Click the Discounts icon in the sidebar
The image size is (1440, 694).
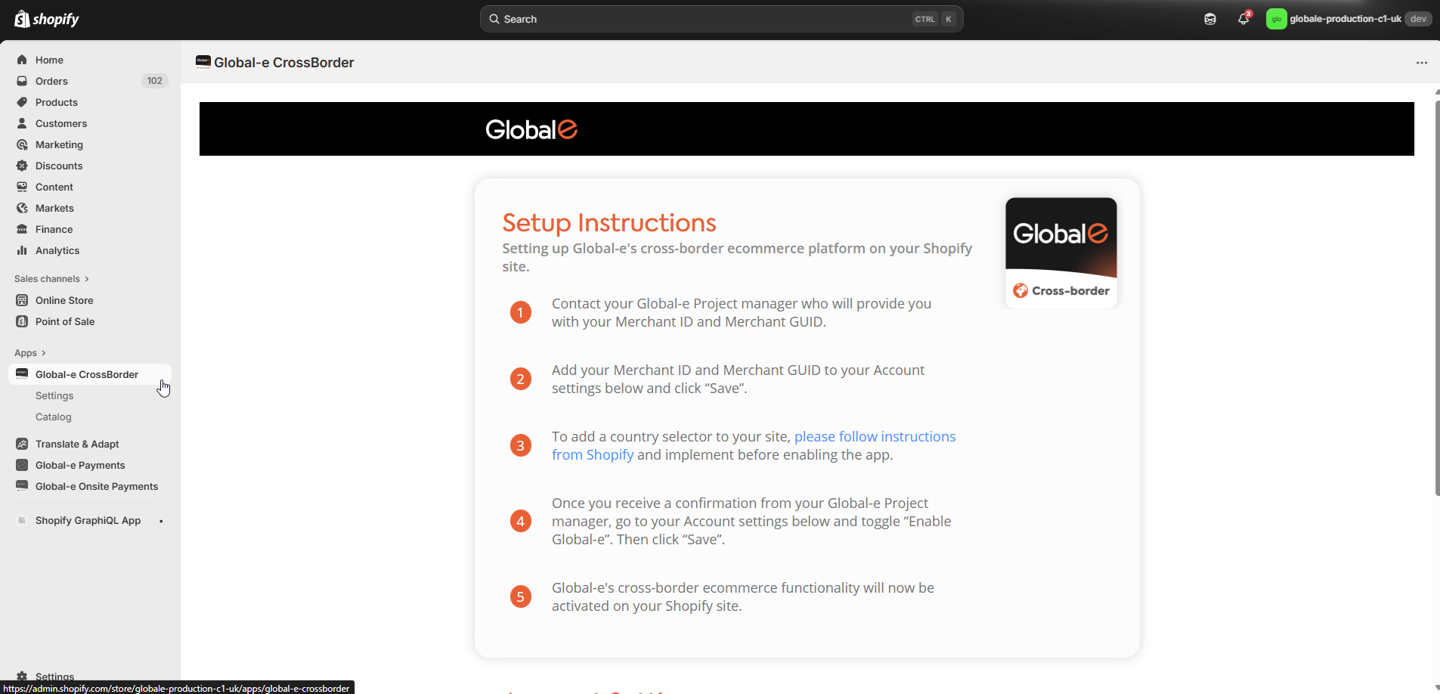tap(22, 166)
